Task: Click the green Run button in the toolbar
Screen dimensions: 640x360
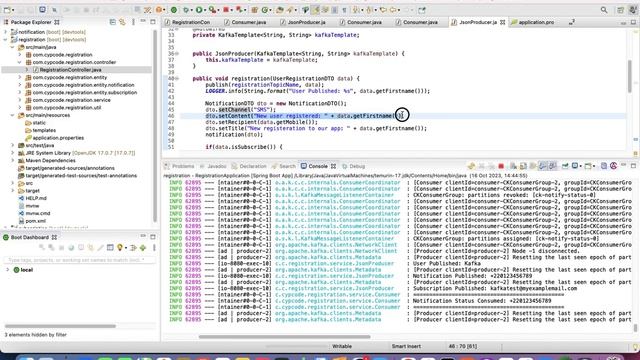Action: [x=200, y=9]
